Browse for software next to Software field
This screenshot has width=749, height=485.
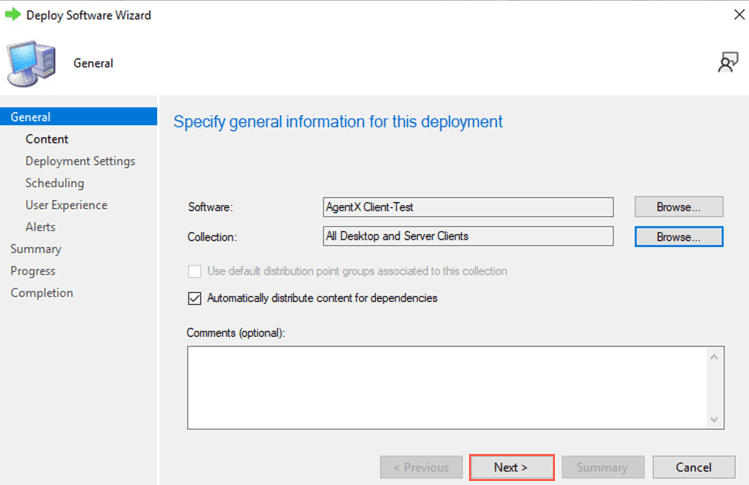679,207
